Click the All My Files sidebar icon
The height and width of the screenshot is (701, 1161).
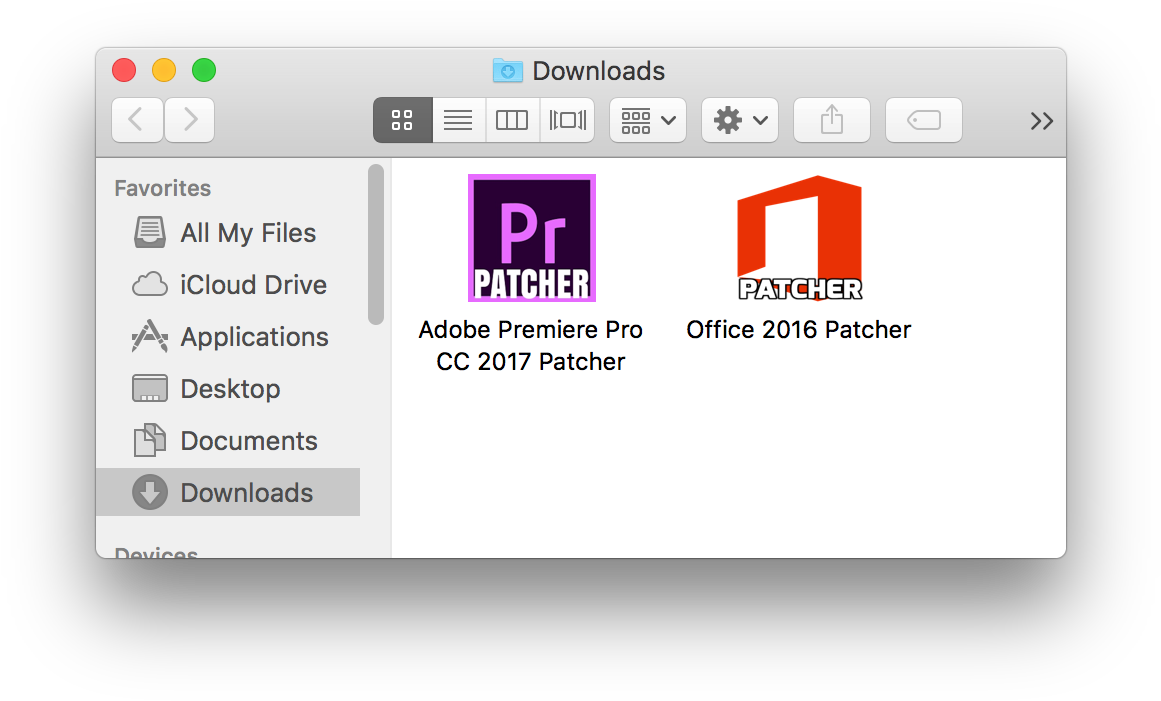click(x=150, y=233)
